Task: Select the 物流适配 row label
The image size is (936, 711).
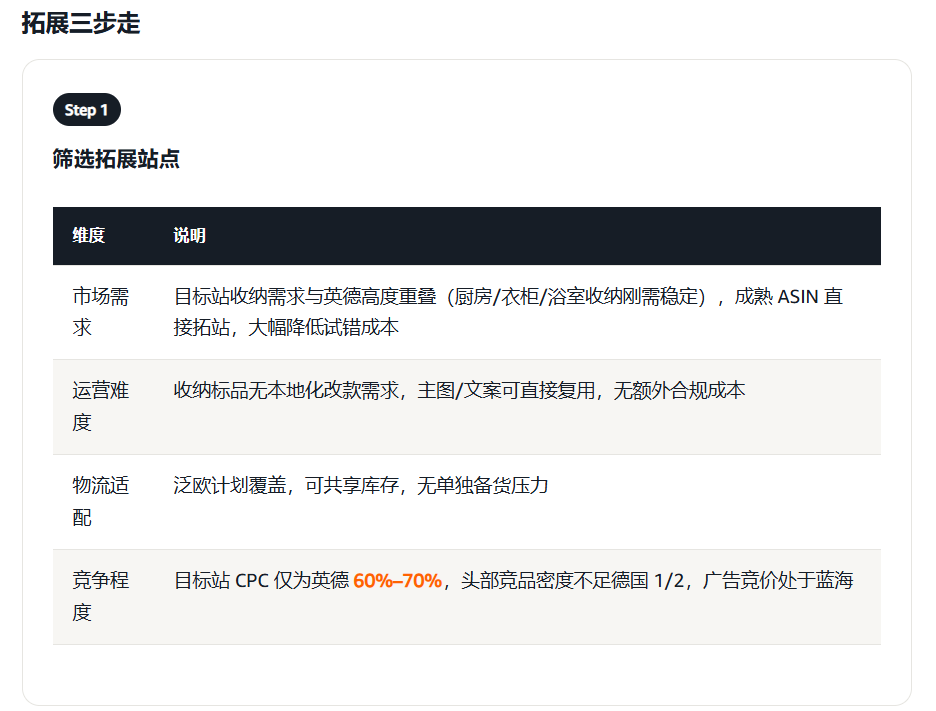Action: [x=100, y=501]
